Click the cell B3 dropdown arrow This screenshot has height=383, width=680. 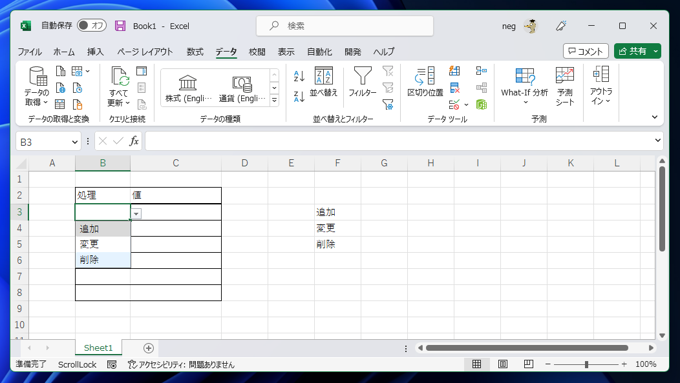tap(136, 213)
